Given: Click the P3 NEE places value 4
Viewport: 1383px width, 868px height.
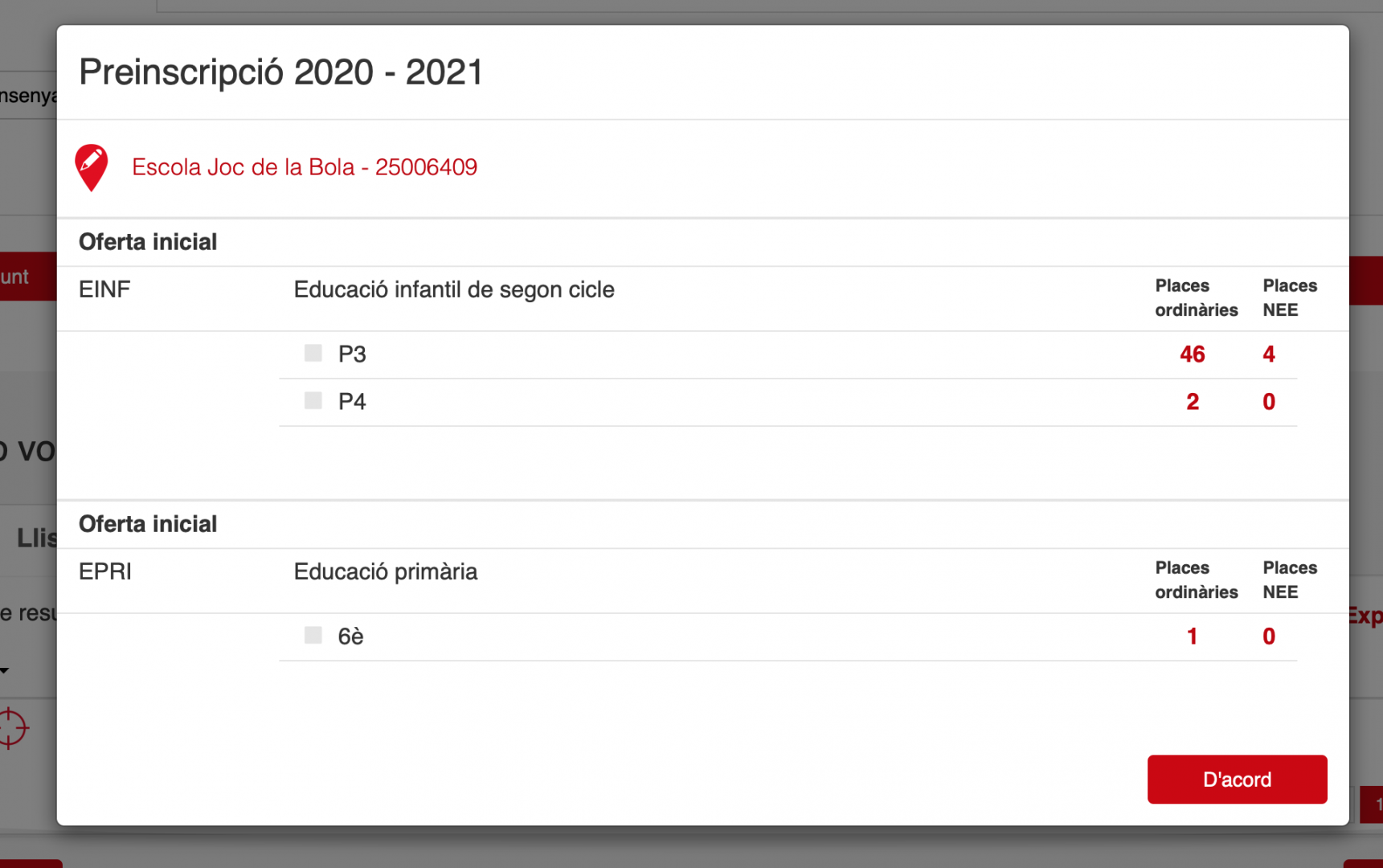Looking at the screenshot, I should (1268, 354).
